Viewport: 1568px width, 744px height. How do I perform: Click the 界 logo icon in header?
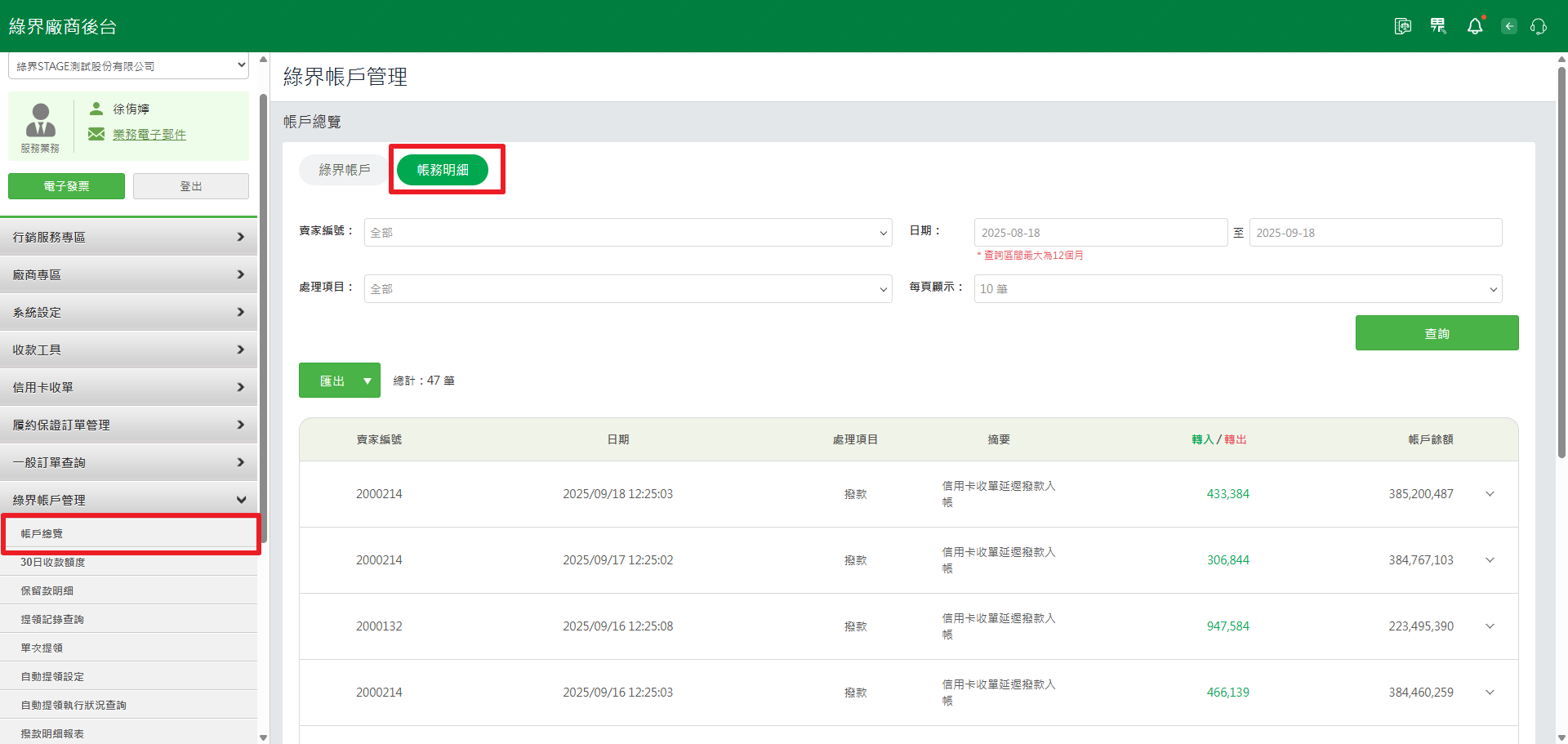[1438, 26]
